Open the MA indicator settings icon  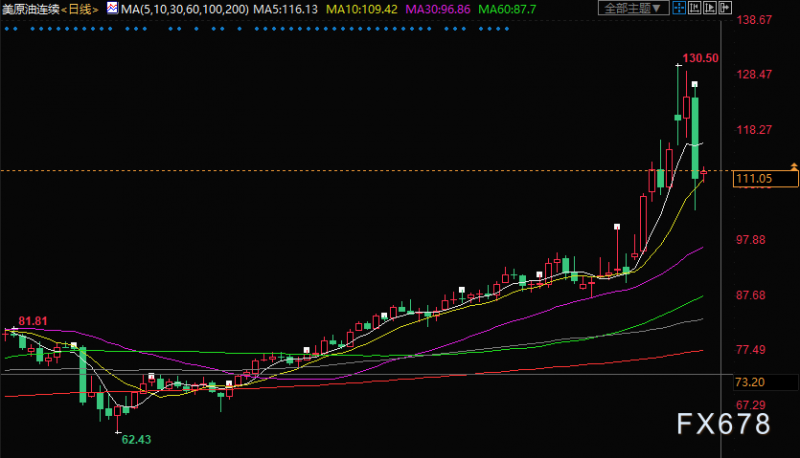(x=112, y=8)
